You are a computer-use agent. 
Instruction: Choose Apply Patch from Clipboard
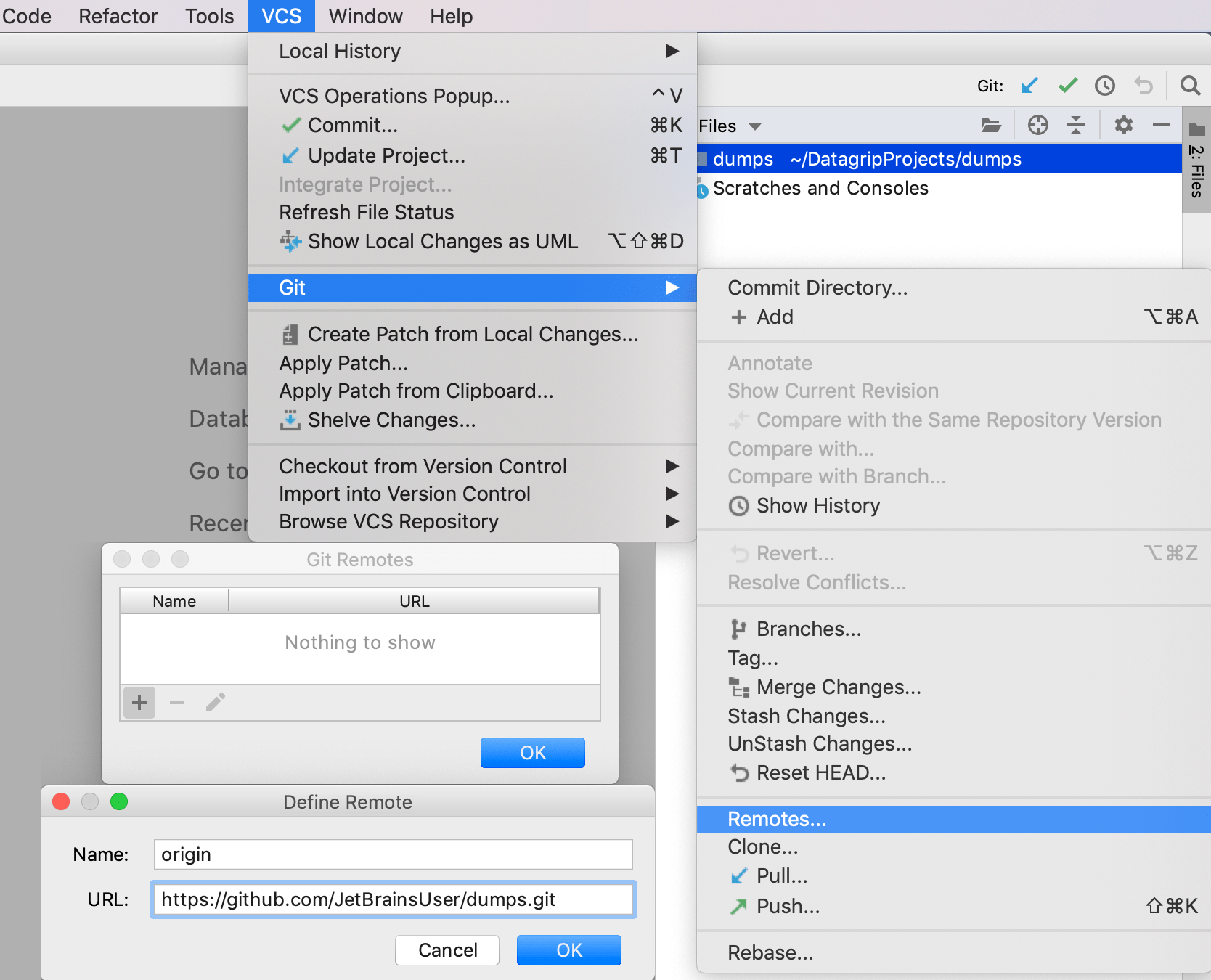click(x=472, y=391)
